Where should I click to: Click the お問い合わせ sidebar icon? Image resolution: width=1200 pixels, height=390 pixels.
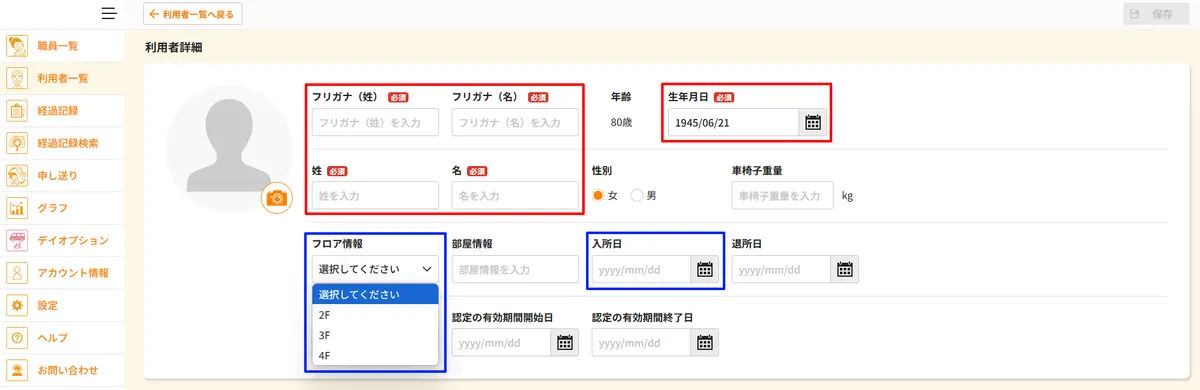17,370
